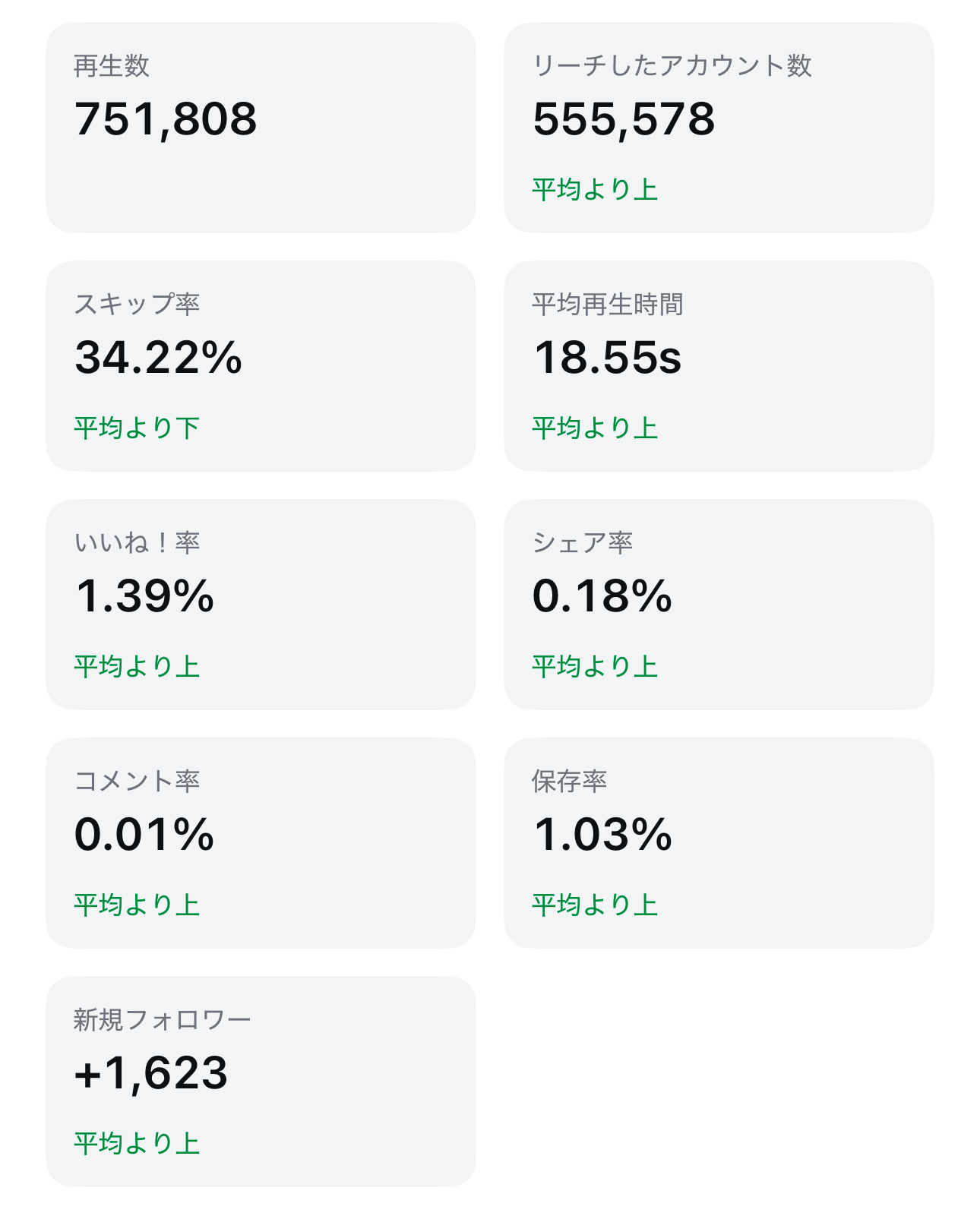980x1216 pixels.
Task: Click 平均より上 under reached accounts value
Action: coord(594,189)
